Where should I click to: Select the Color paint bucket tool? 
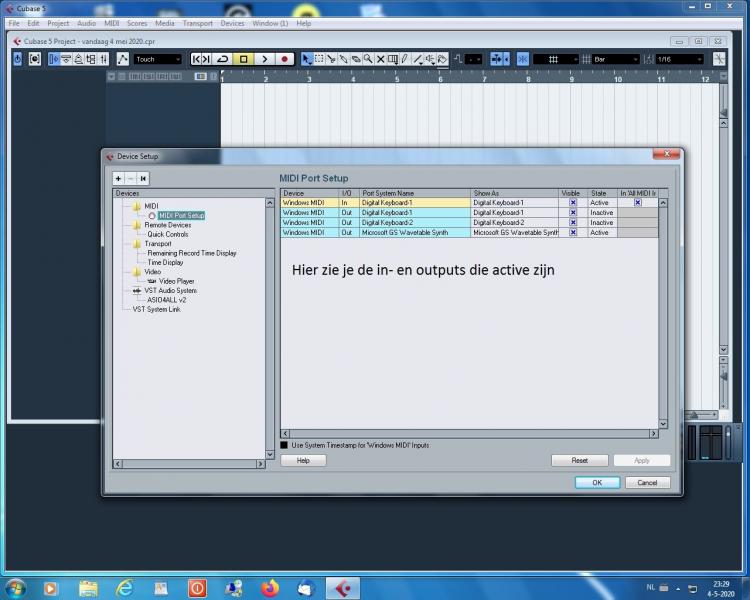(442, 59)
